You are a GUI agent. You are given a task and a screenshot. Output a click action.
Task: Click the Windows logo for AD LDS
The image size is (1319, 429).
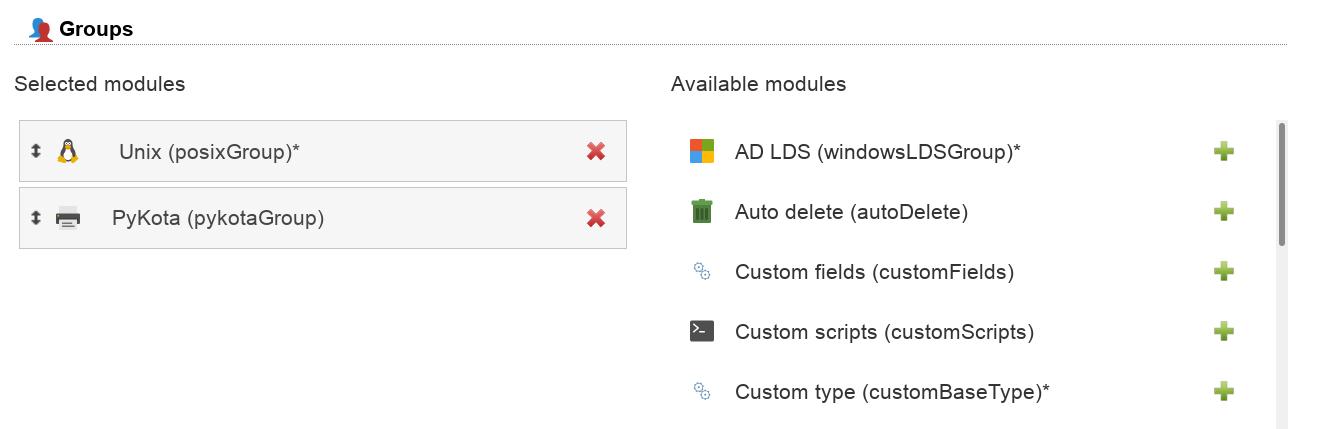point(702,151)
